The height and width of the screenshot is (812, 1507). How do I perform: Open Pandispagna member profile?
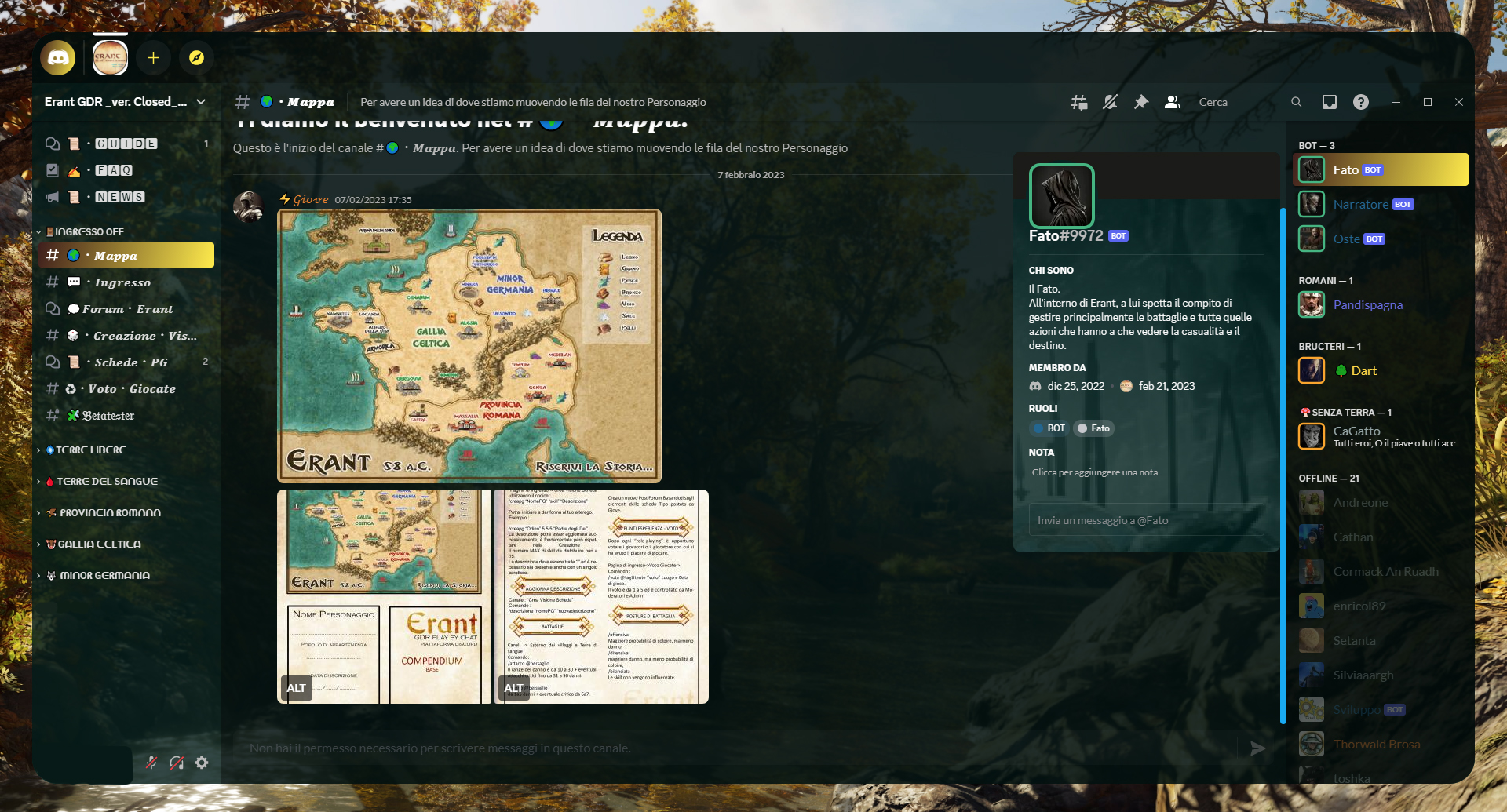coord(1380,304)
